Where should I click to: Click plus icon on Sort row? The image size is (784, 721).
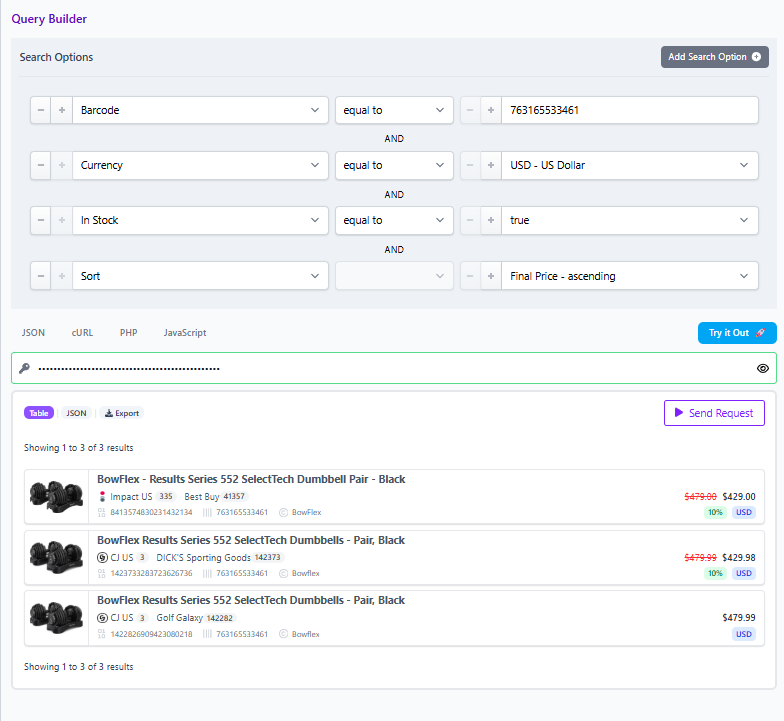61,275
